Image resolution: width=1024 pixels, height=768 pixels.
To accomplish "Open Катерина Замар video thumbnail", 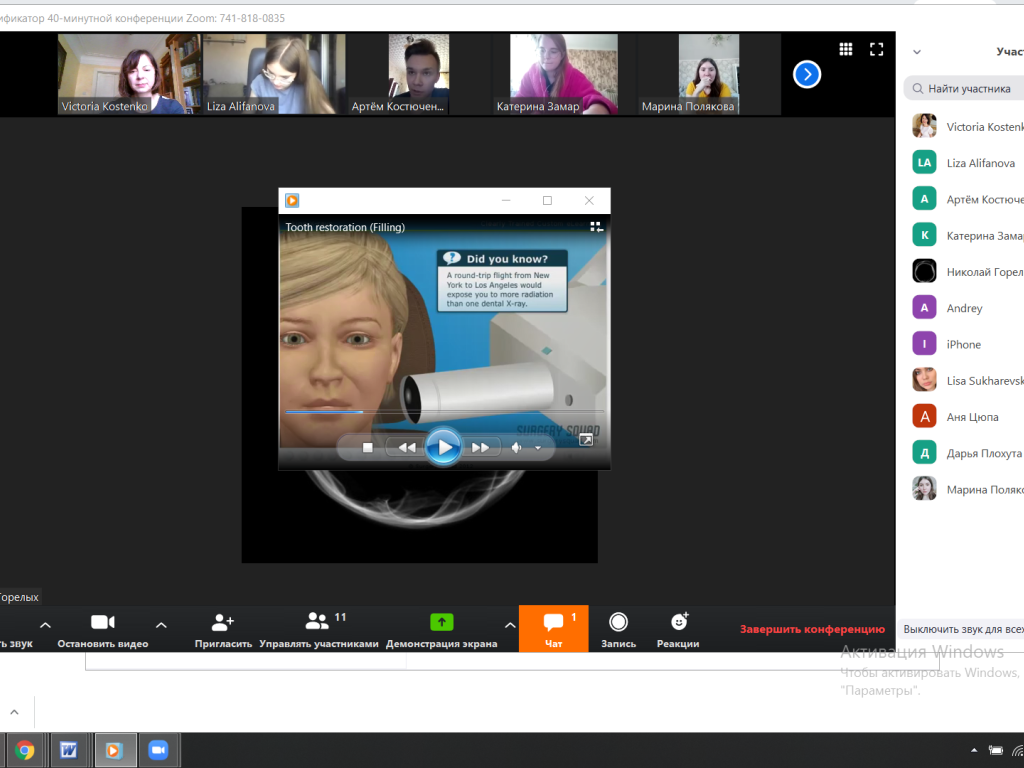I will pyautogui.click(x=564, y=74).
